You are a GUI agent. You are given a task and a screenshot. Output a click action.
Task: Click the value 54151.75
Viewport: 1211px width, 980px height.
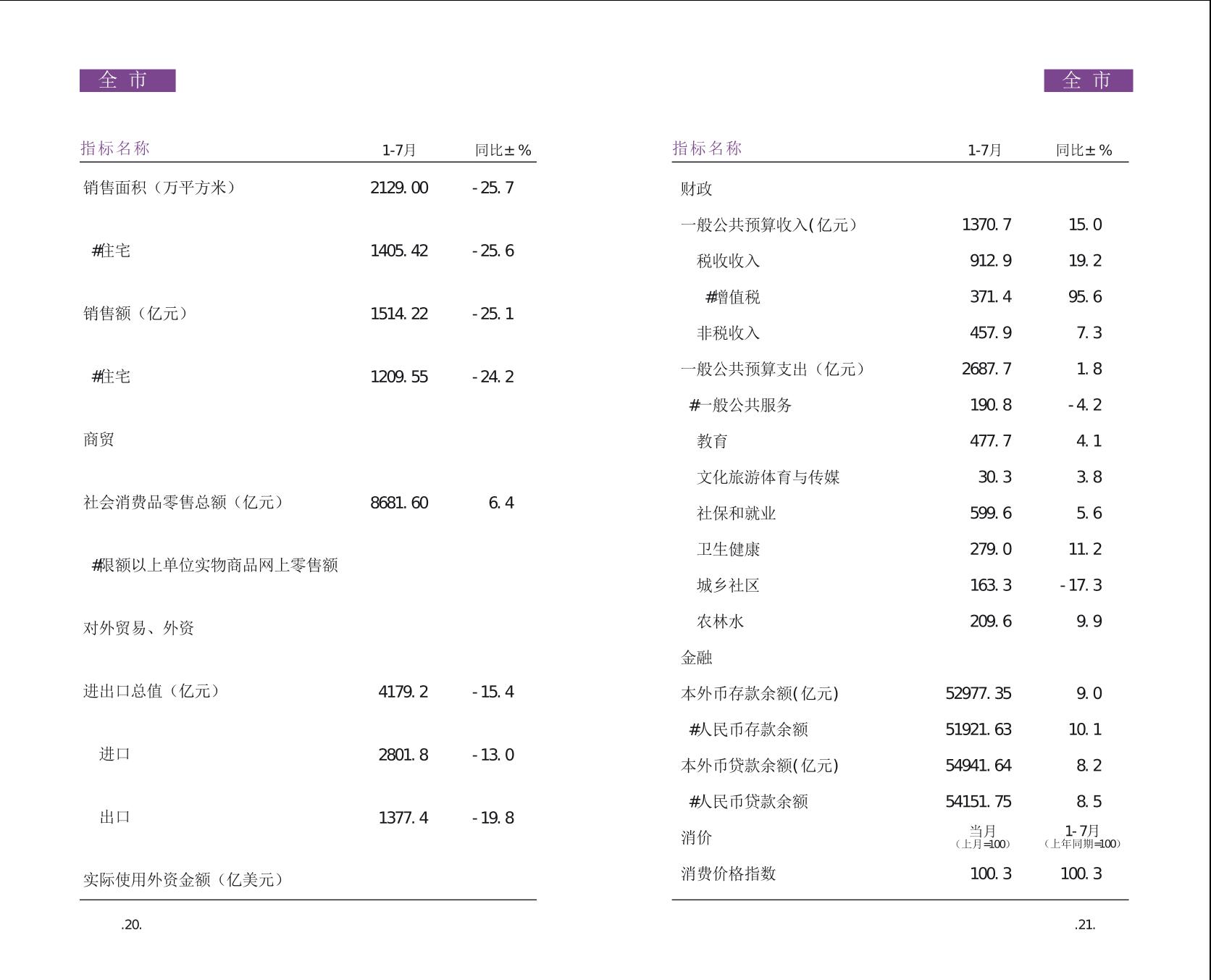[979, 802]
